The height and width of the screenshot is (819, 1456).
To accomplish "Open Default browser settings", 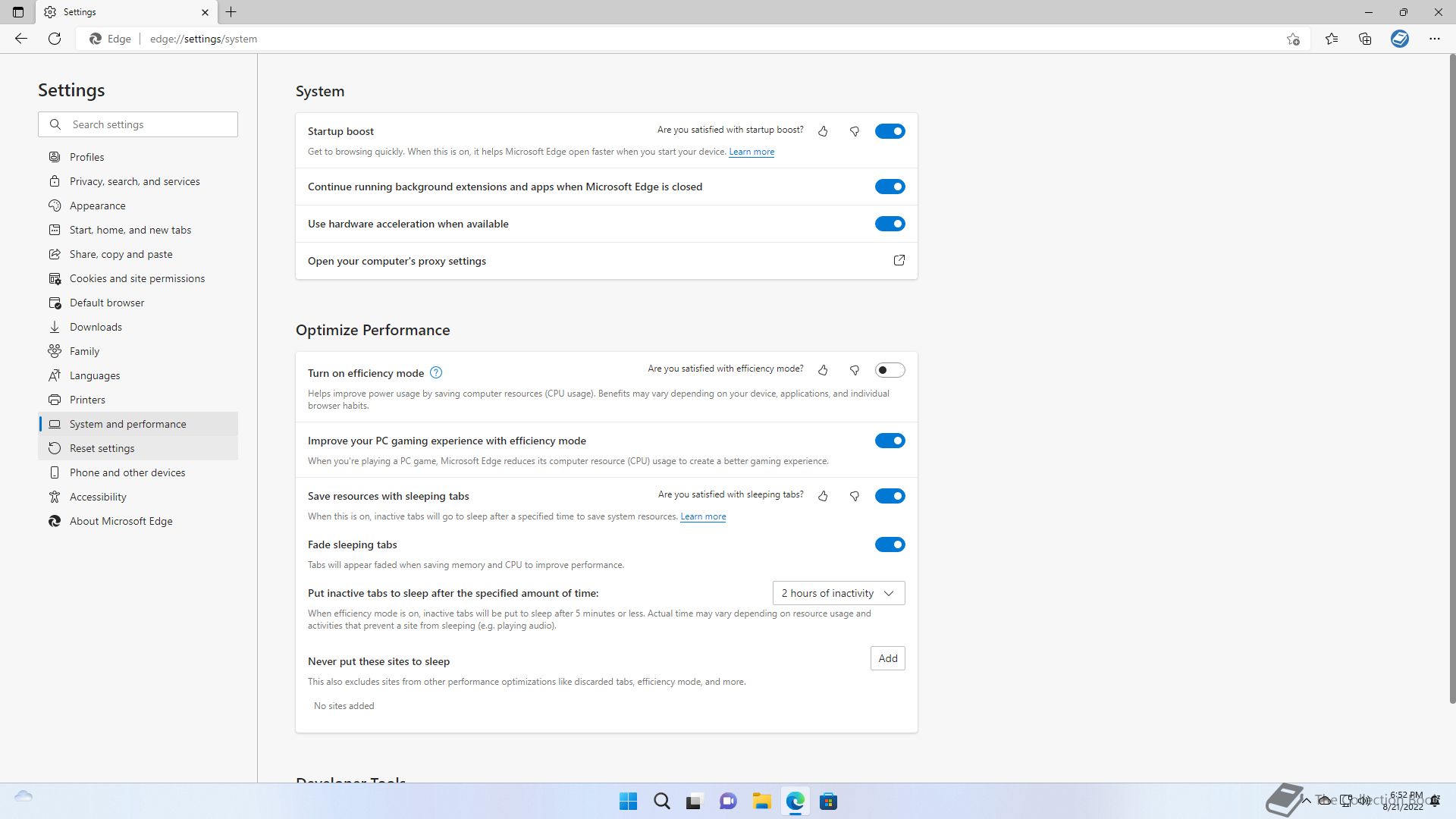I will [x=138, y=303].
